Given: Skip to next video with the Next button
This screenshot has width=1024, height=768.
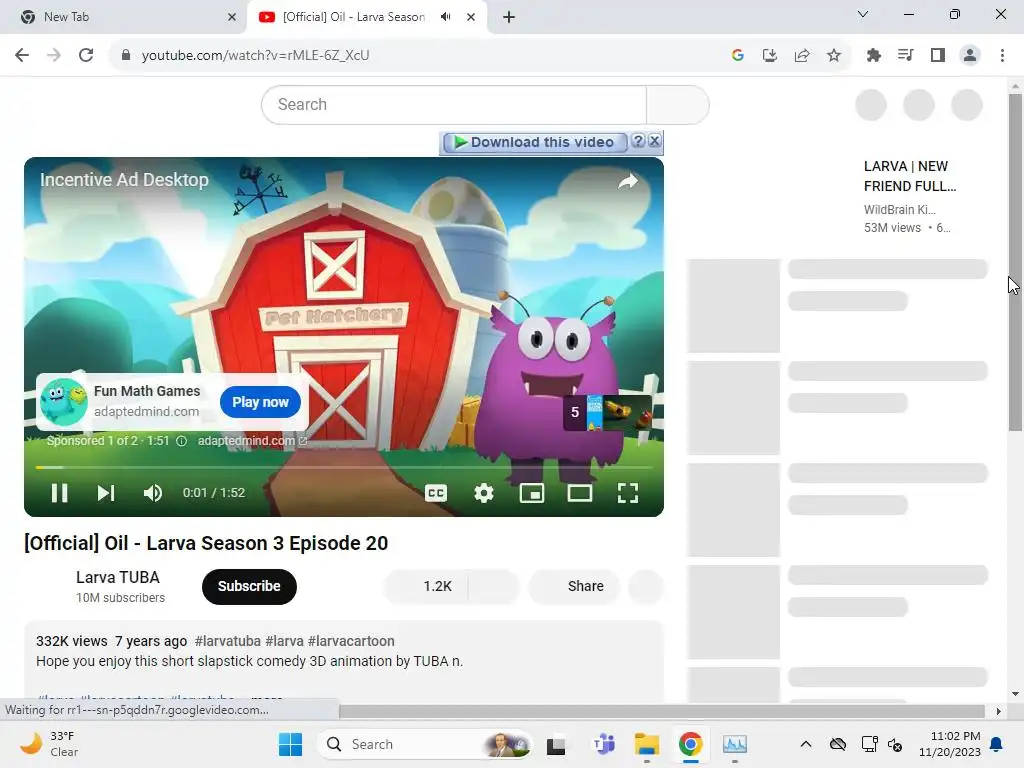Looking at the screenshot, I should pyautogui.click(x=106, y=493).
